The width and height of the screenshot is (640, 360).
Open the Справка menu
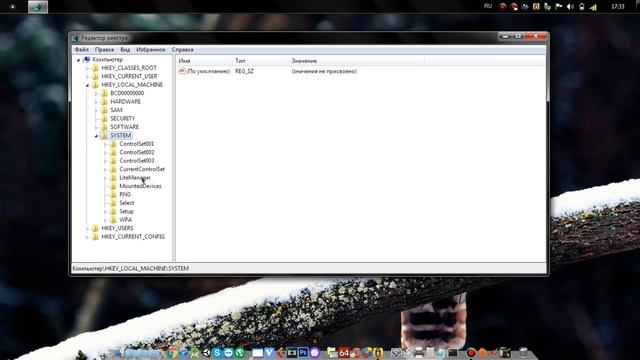(182, 49)
